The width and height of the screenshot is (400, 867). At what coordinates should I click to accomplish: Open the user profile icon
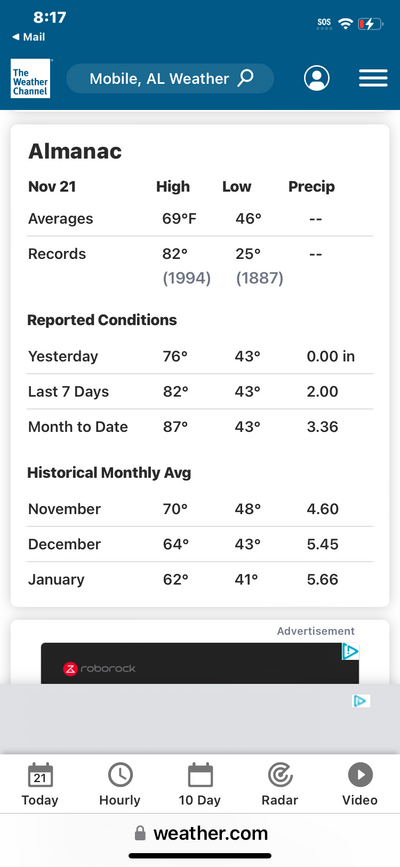tap(316, 78)
